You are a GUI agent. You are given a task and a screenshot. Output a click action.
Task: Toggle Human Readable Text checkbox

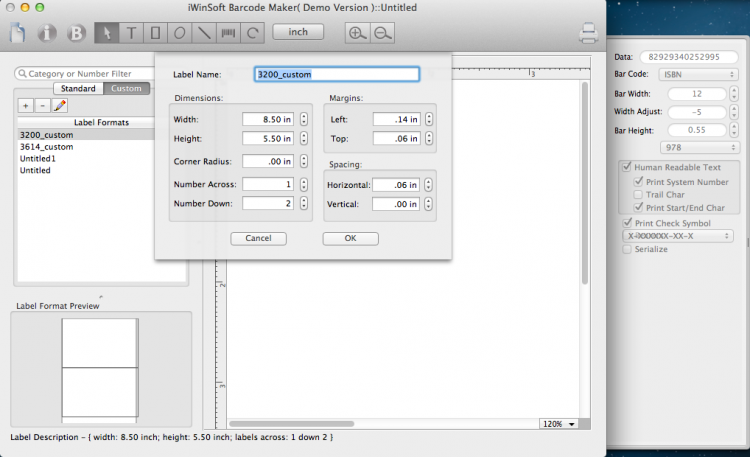pyautogui.click(x=627, y=167)
